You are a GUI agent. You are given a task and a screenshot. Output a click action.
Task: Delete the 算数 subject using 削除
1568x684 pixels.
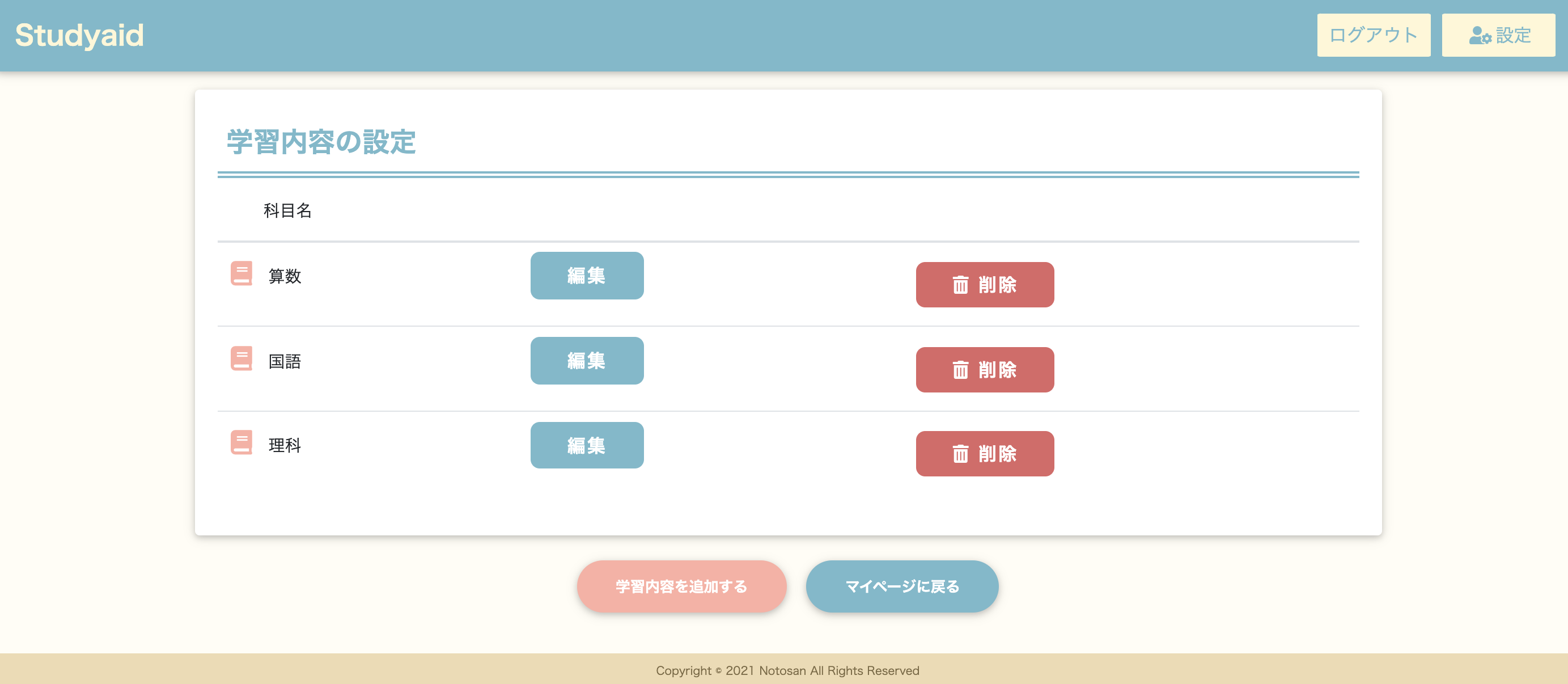click(x=984, y=285)
